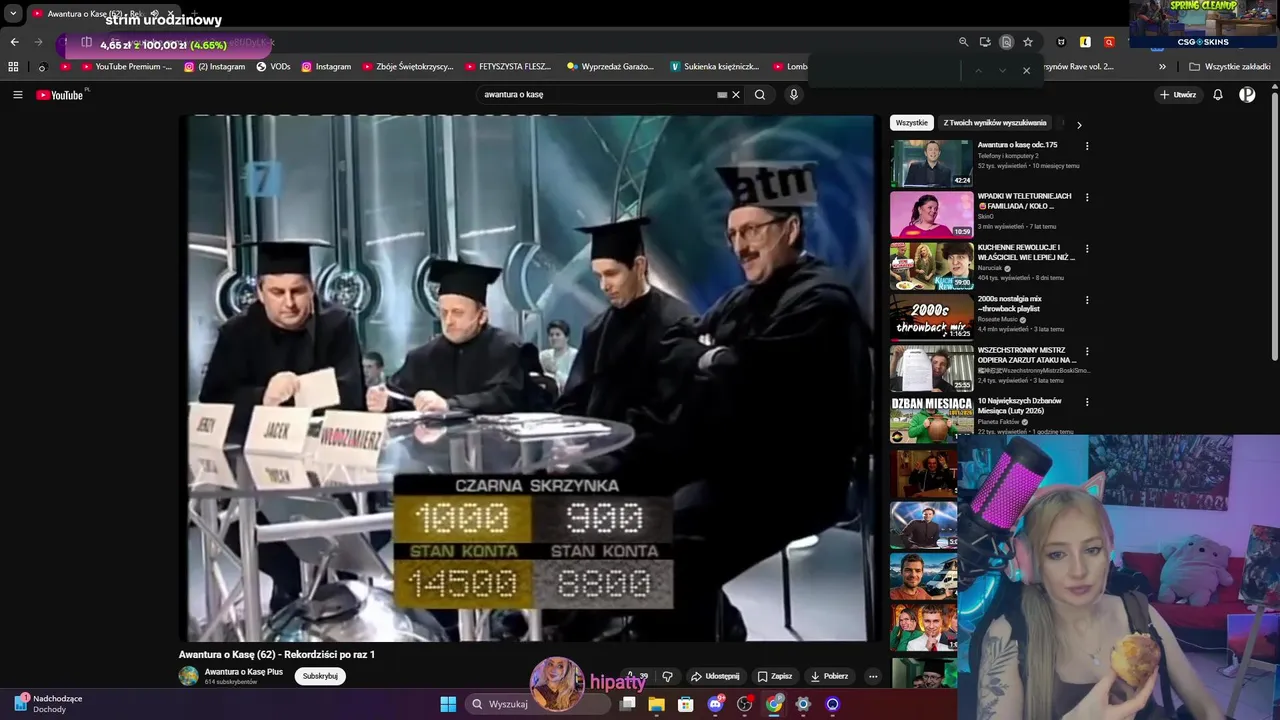Viewport: 1280px width, 720px height.
Task: Open options menu for 10 Największych Dzbanów
Action: pyautogui.click(x=1087, y=402)
